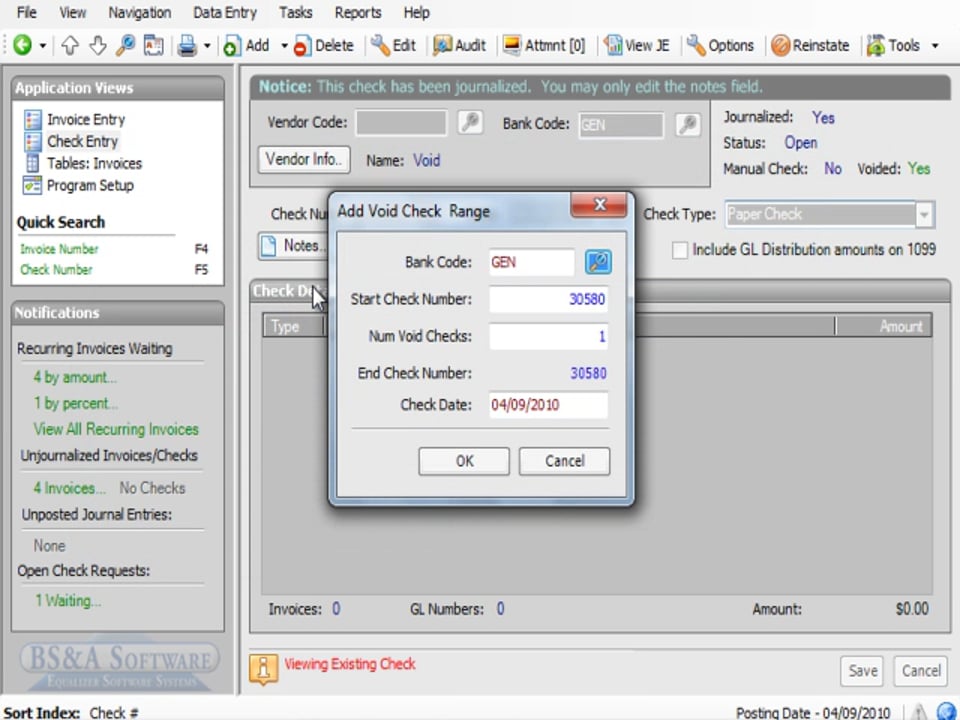The image size is (960, 720).
Task: Go to next record with down arrow
Action: pos(97,45)
